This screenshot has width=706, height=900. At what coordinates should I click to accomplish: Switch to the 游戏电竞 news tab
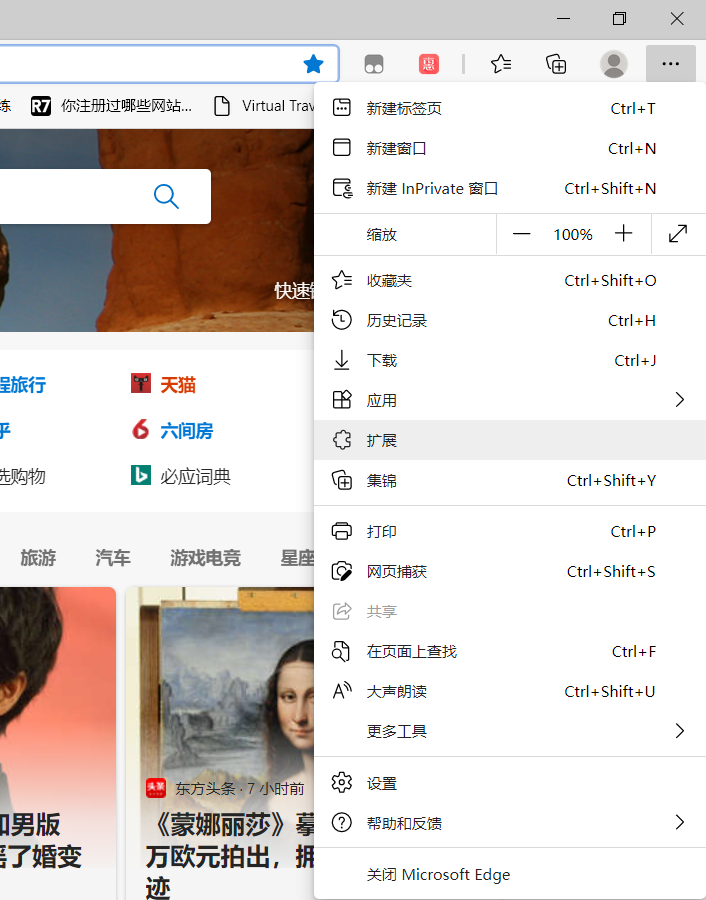pyautogui.click(x=205, y=558)
